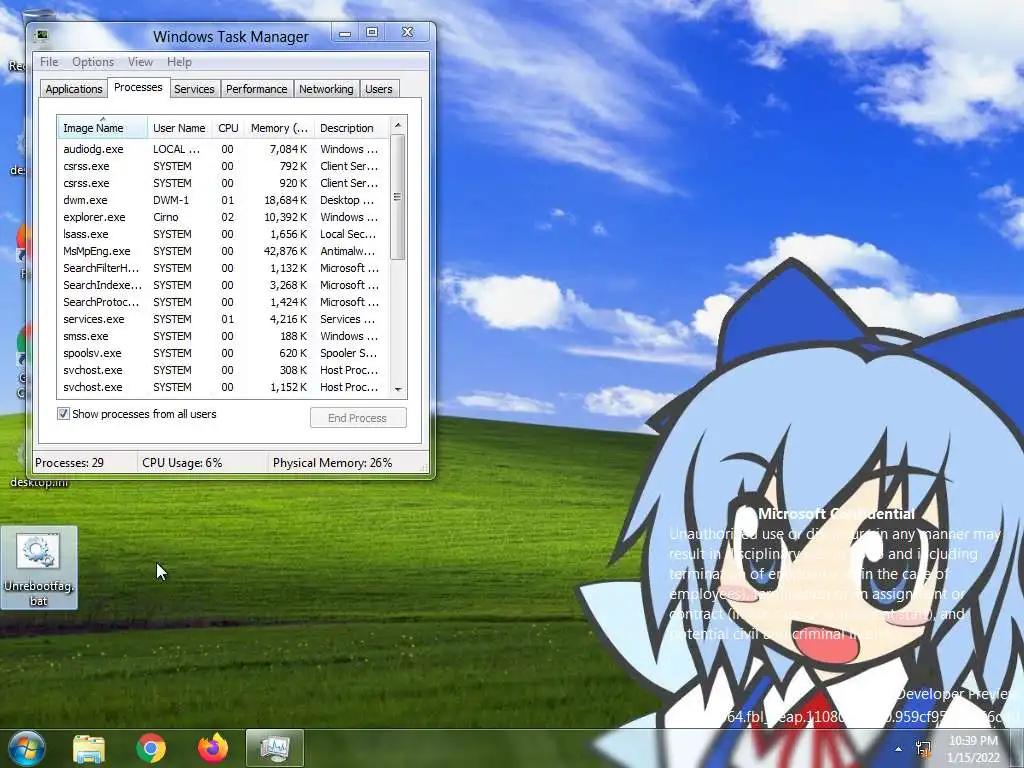Open the File menu

[x=49, y=62]
